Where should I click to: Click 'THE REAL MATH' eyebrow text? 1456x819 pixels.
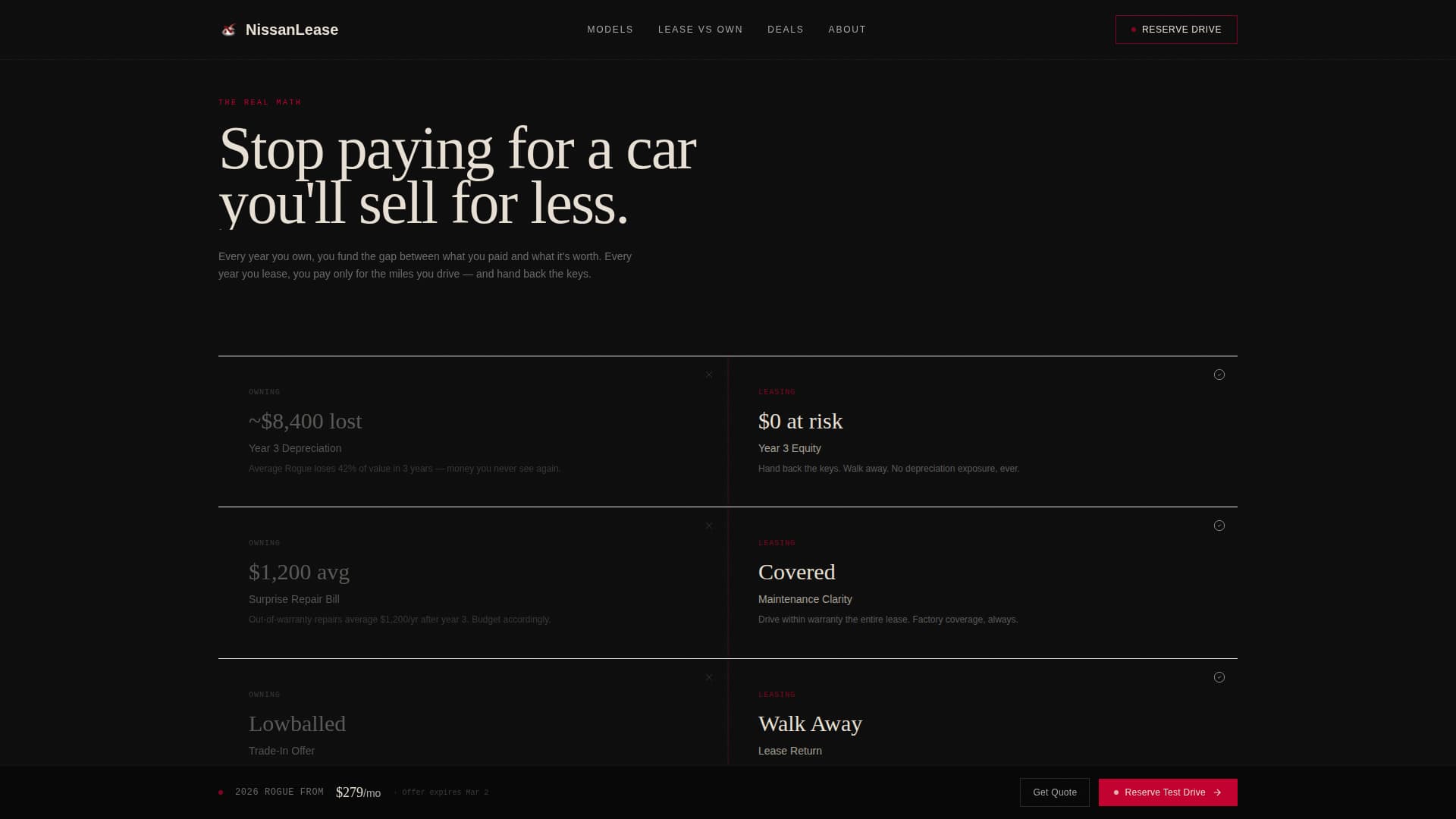pos(260,102)
